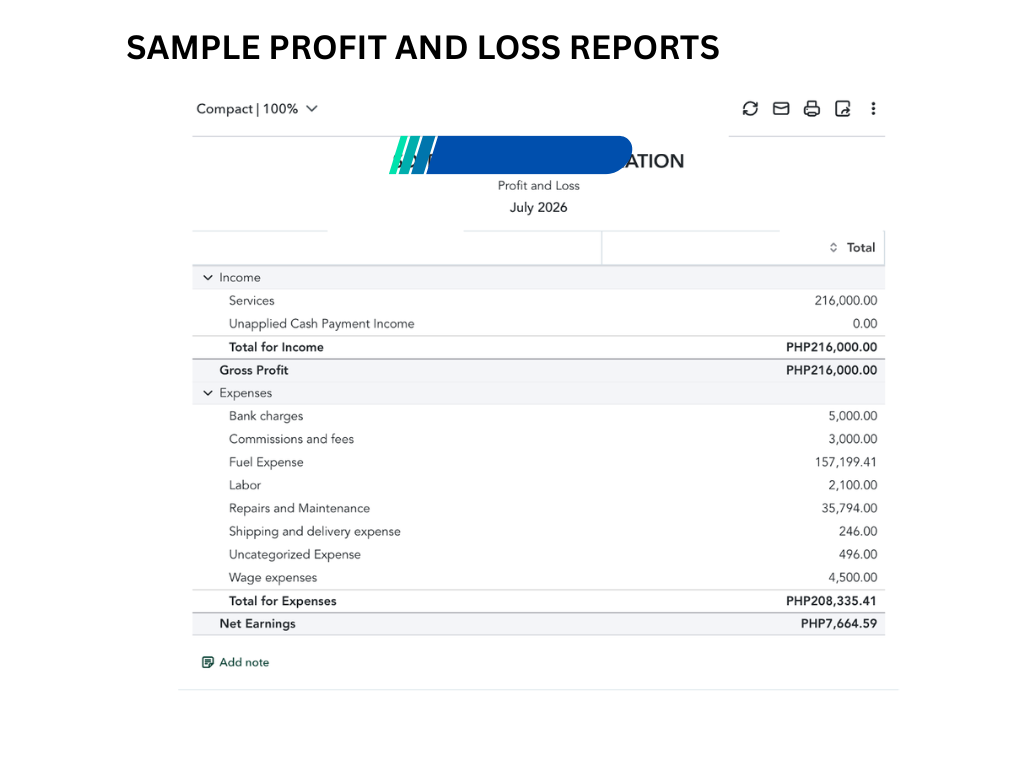Click the Gross Profit row label

click(x=253, y=370)
